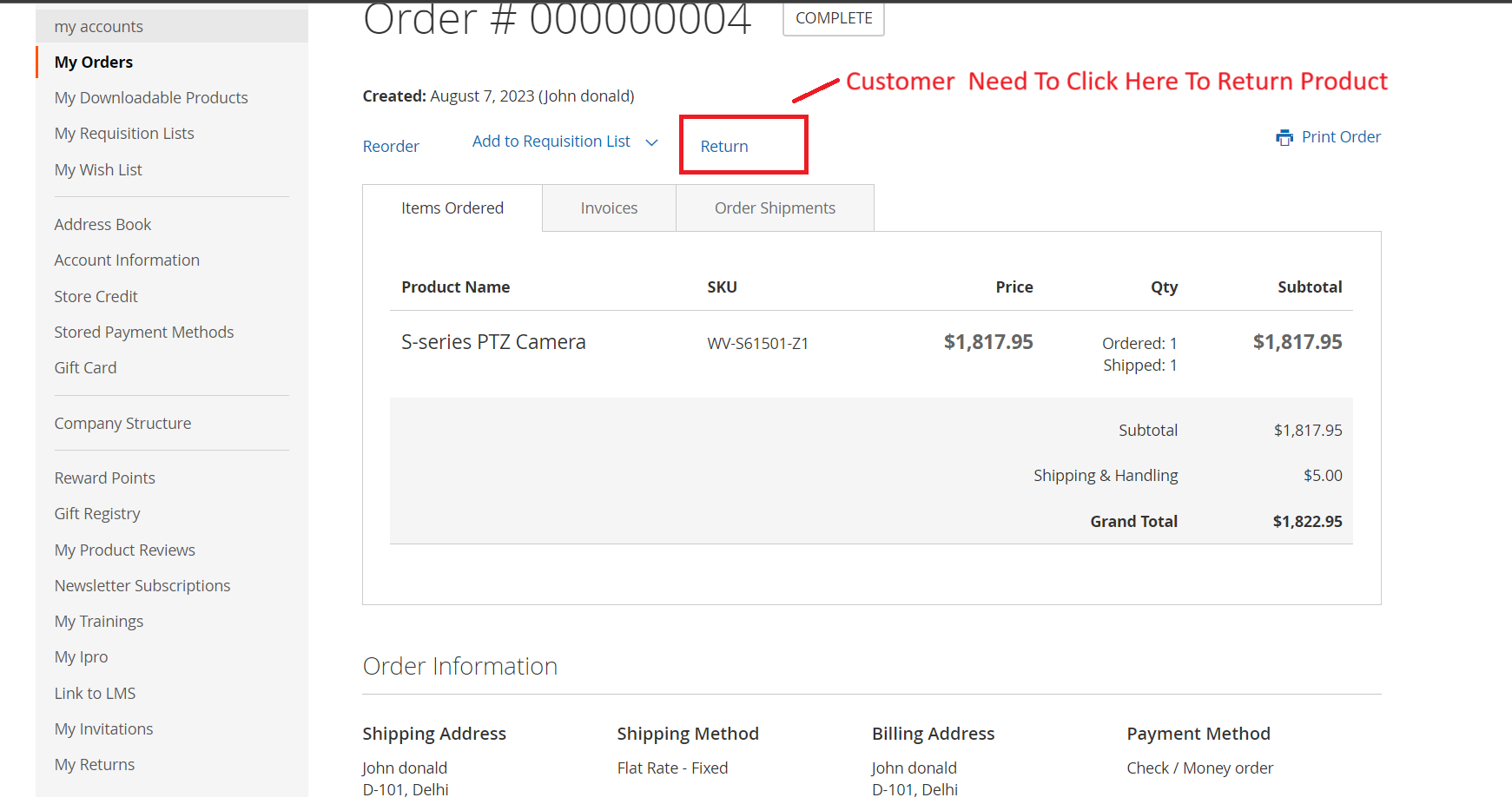
Task: Open Company Structure
Action: click(x=122, y=424)
